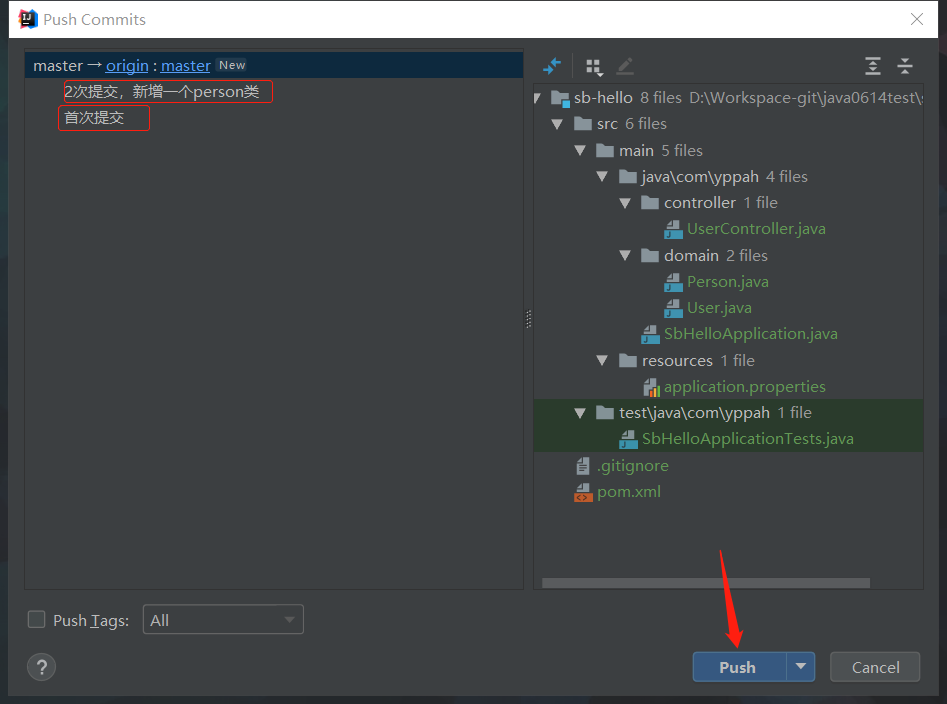
Task: Collapse the resources folder node
Action: (603, 361)
